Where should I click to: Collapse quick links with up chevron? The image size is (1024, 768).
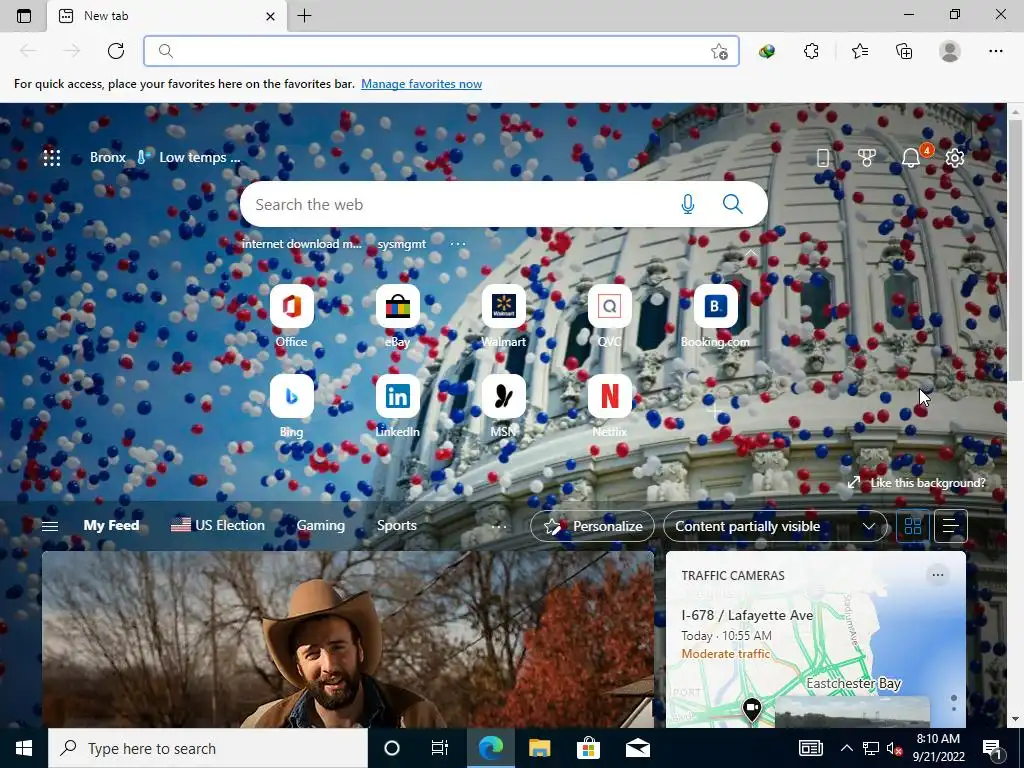(751, 253)
